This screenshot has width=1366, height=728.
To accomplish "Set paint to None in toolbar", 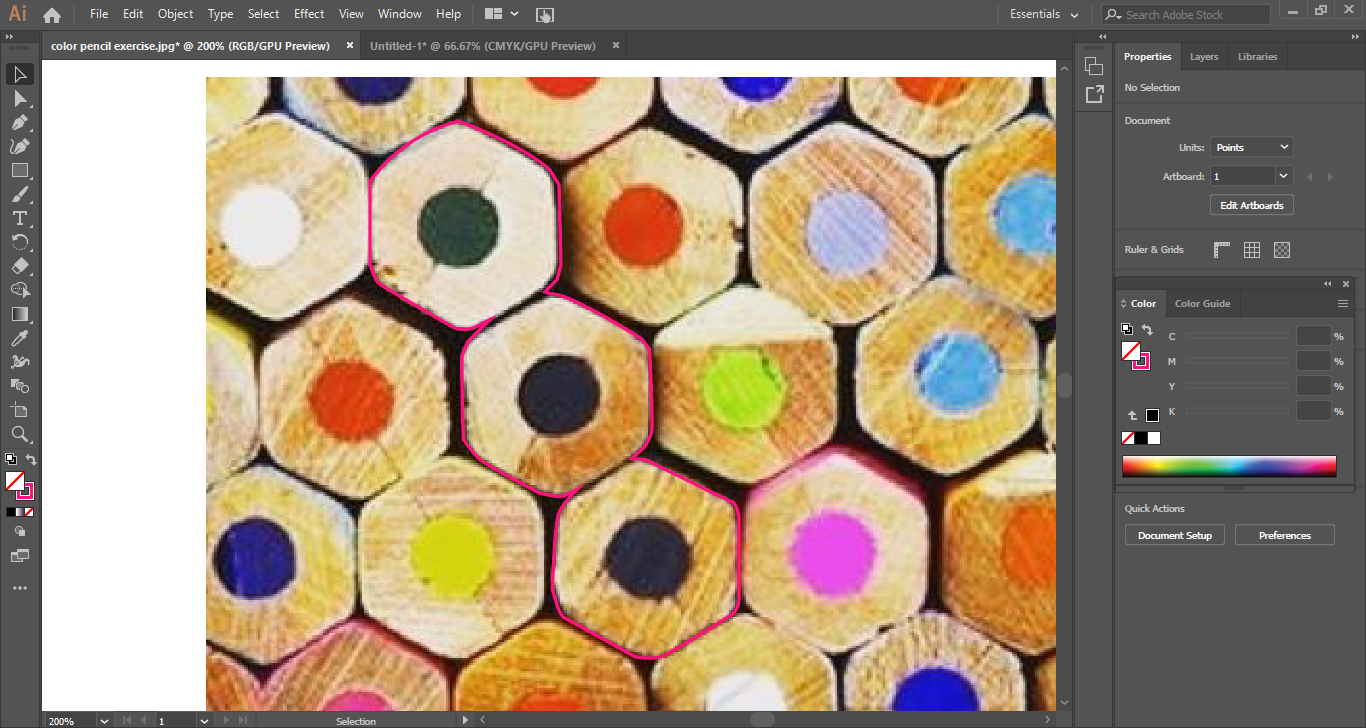I will point(29,511).
